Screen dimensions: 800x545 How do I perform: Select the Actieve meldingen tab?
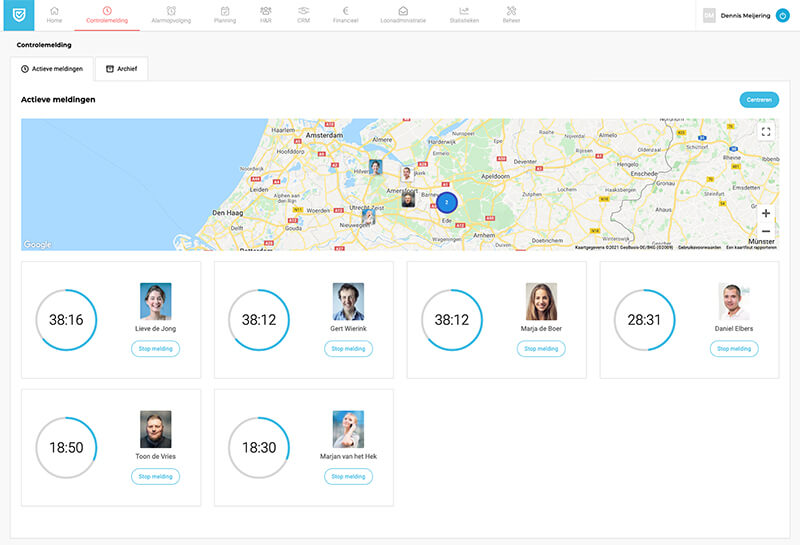coord(53,68)
